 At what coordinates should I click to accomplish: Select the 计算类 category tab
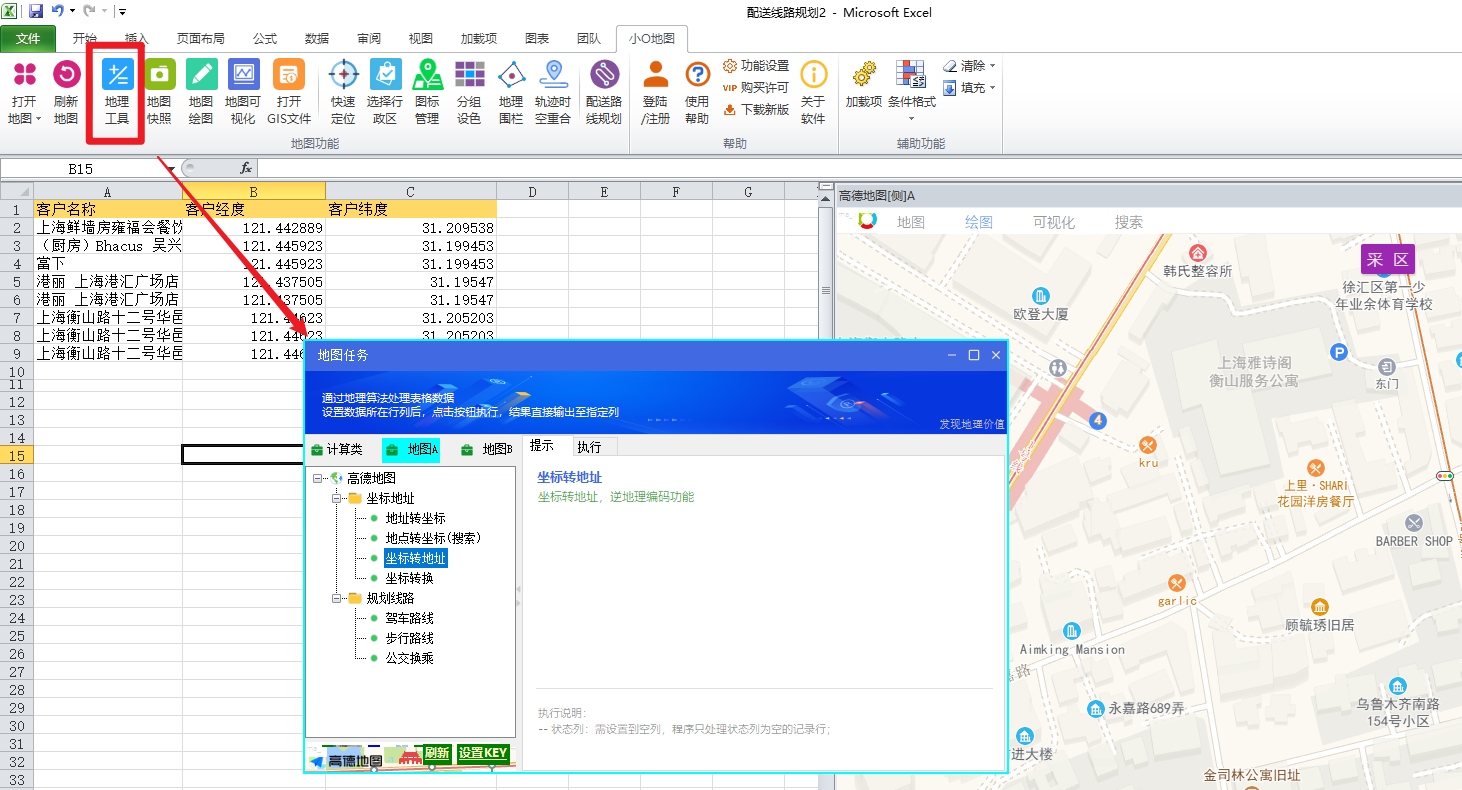[337, 450]
